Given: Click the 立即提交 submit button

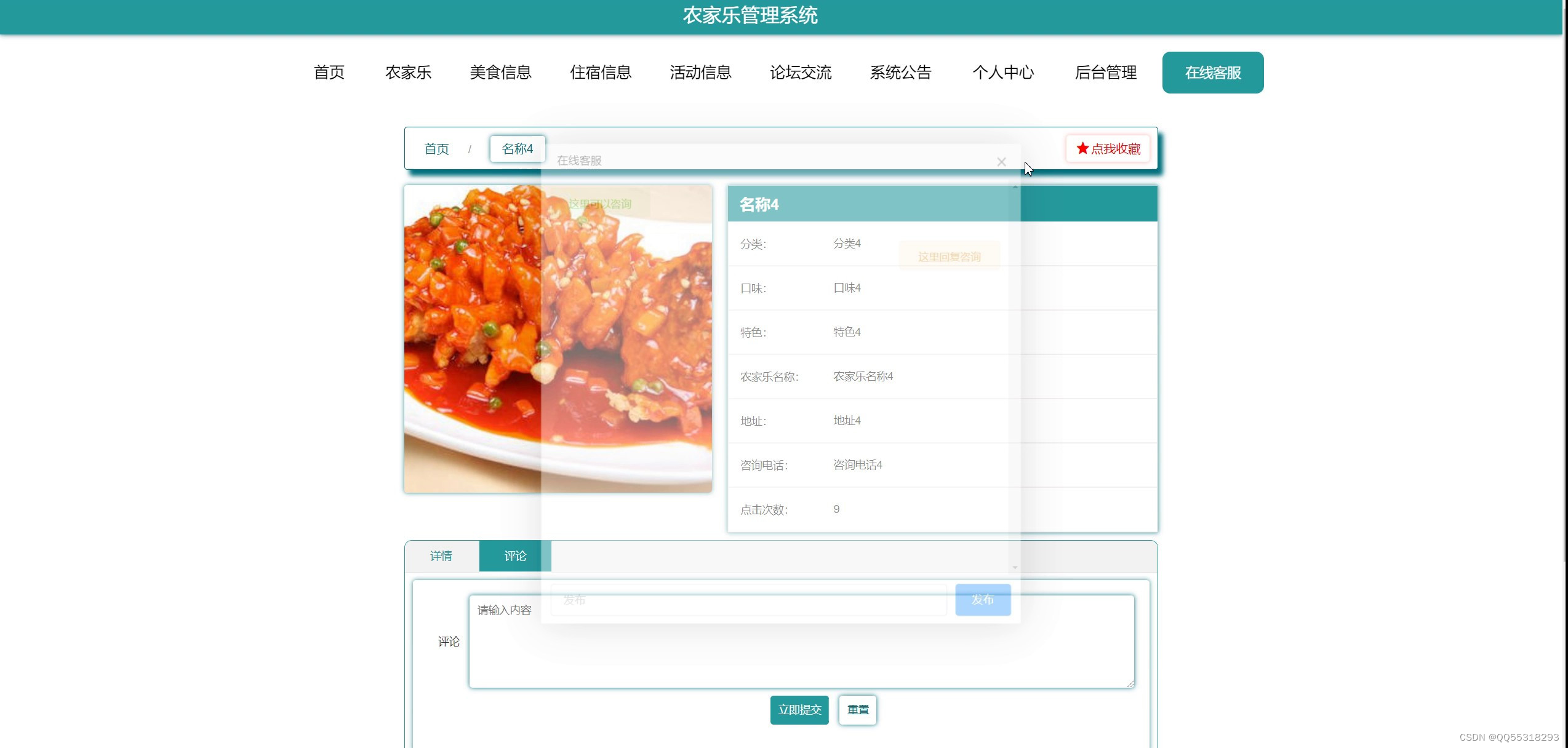Looking at the screenshot, I should [x=799, y=709].
